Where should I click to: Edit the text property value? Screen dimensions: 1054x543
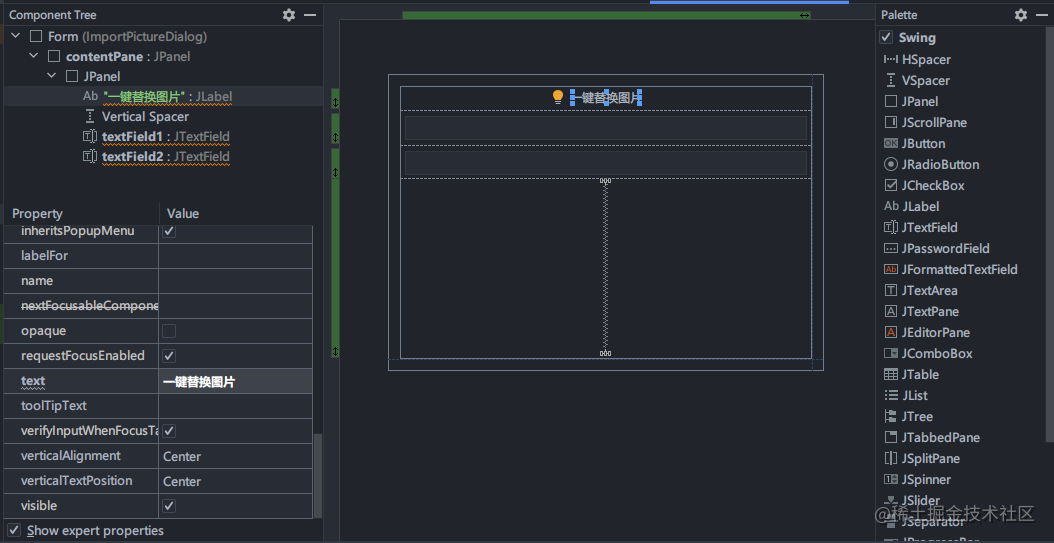click(x=235, y=382)
